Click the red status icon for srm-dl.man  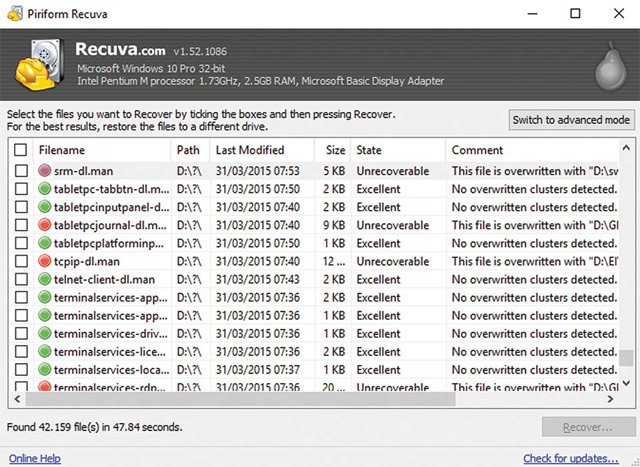pyautogui.click(x=45, y=171)
